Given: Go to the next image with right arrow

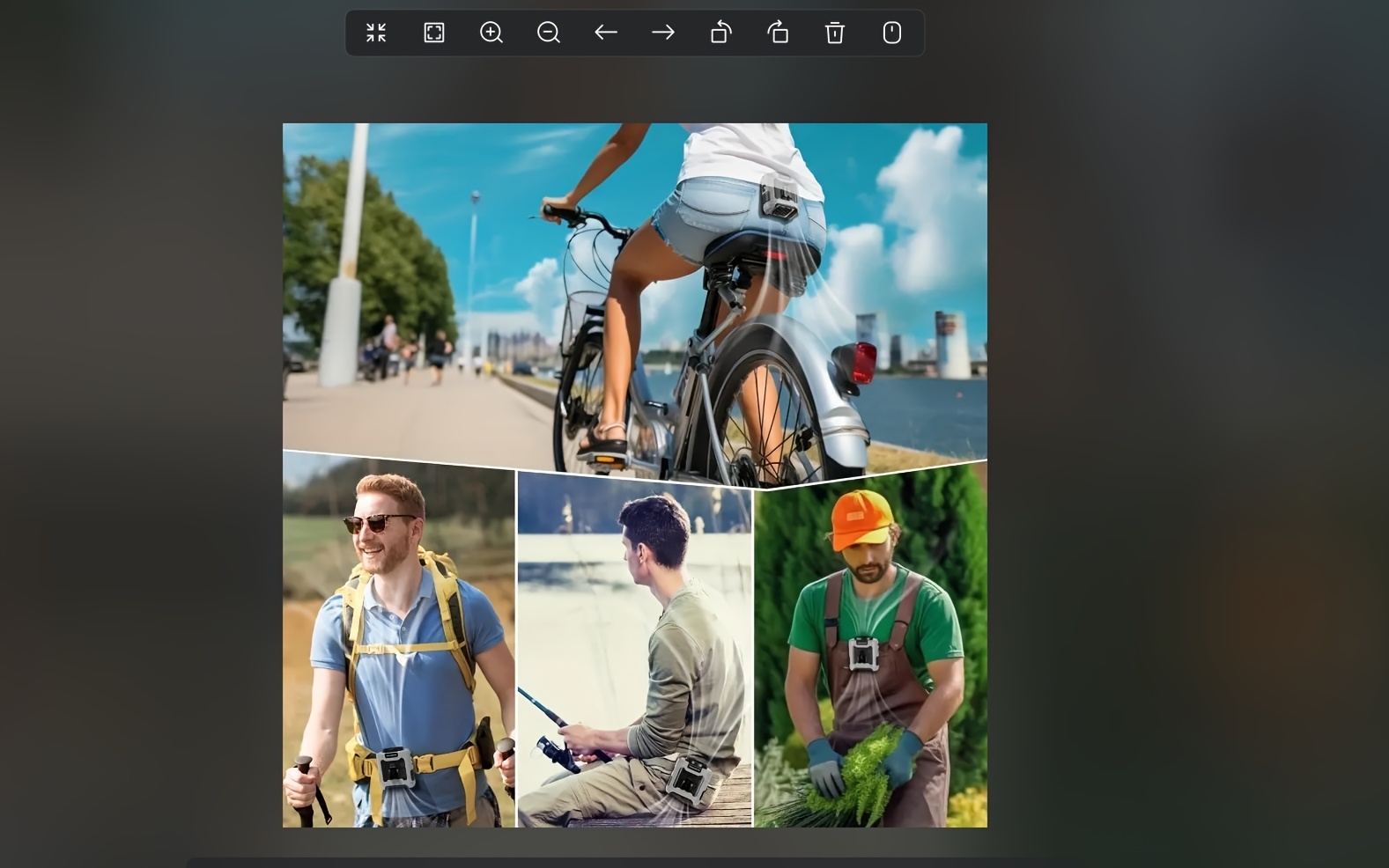Looking at the screenshot, I should click(x=663, y=33).
